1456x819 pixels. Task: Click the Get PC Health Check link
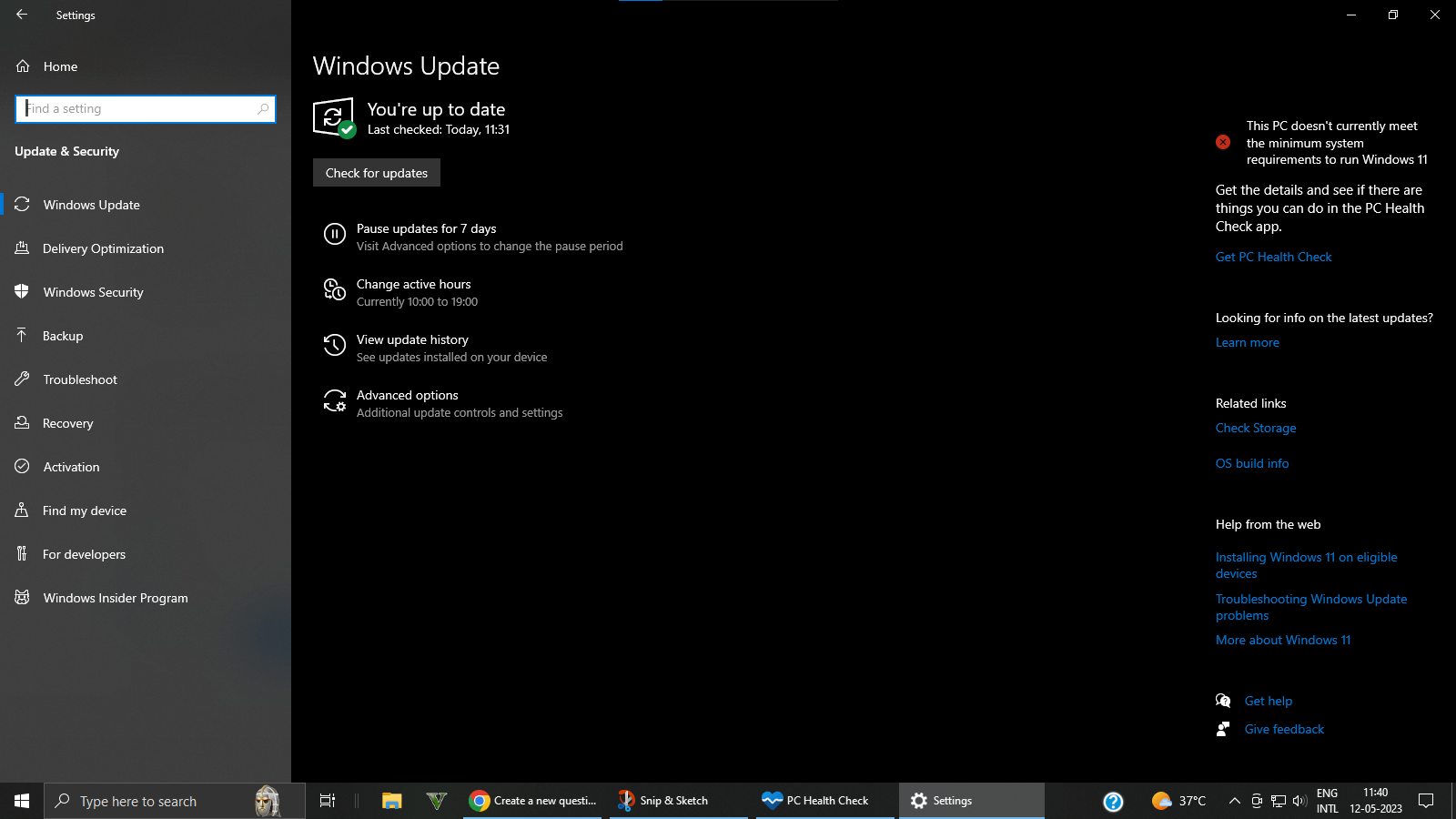1273,257
